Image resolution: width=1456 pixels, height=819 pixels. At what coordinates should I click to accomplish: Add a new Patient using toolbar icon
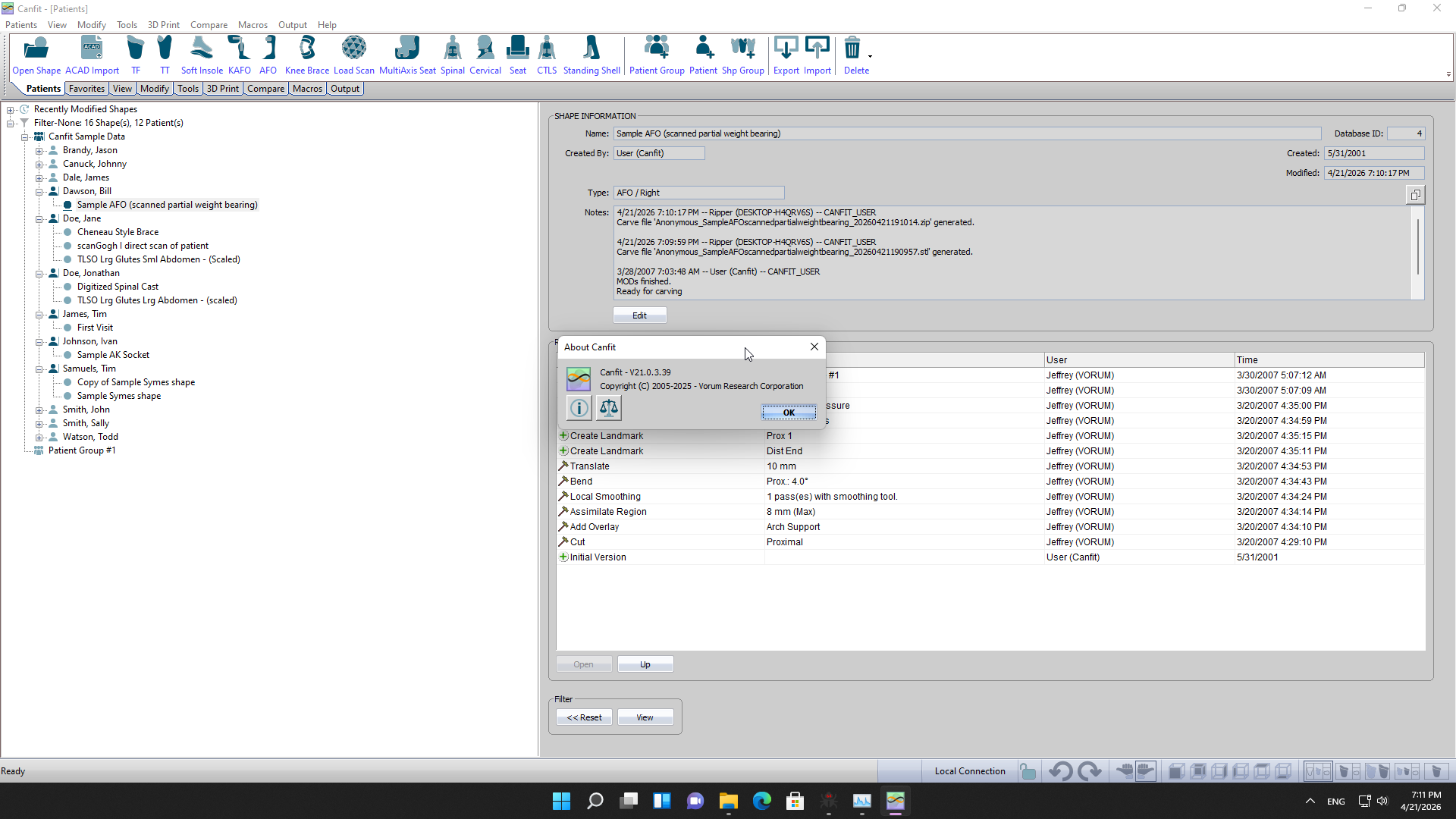[x=703, y=55]
